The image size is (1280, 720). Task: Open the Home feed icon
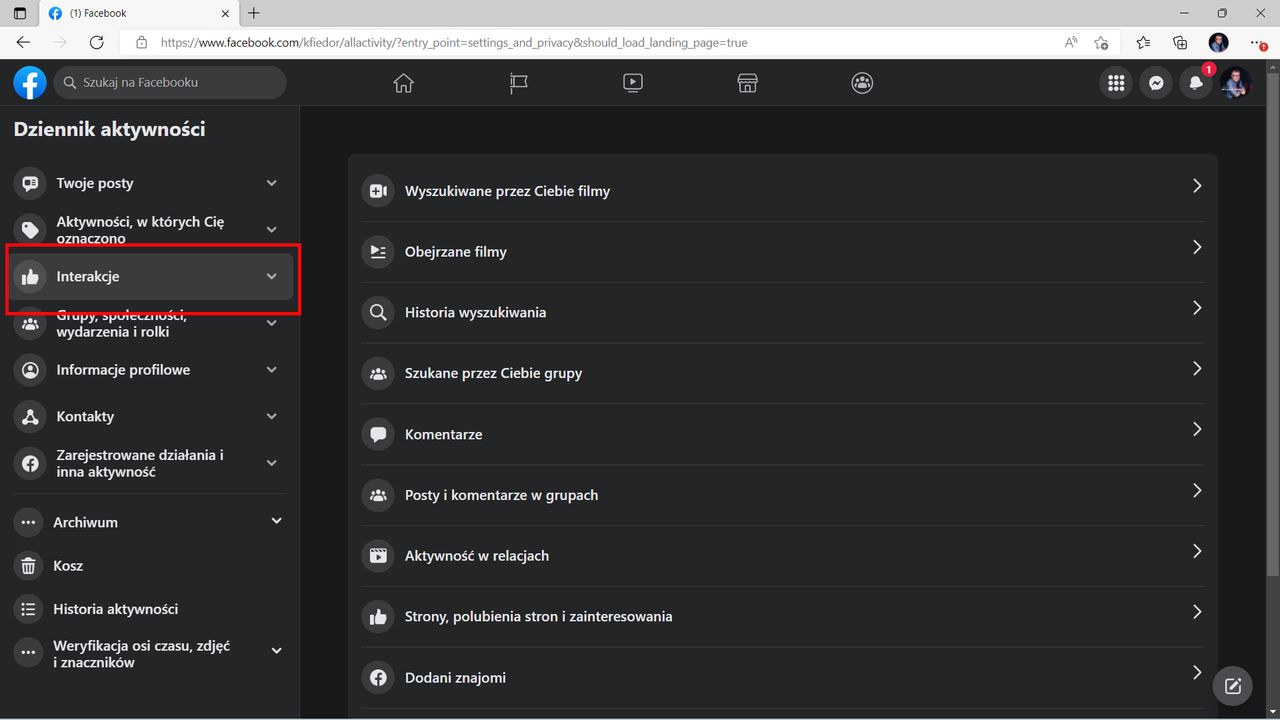click(404, 83)
